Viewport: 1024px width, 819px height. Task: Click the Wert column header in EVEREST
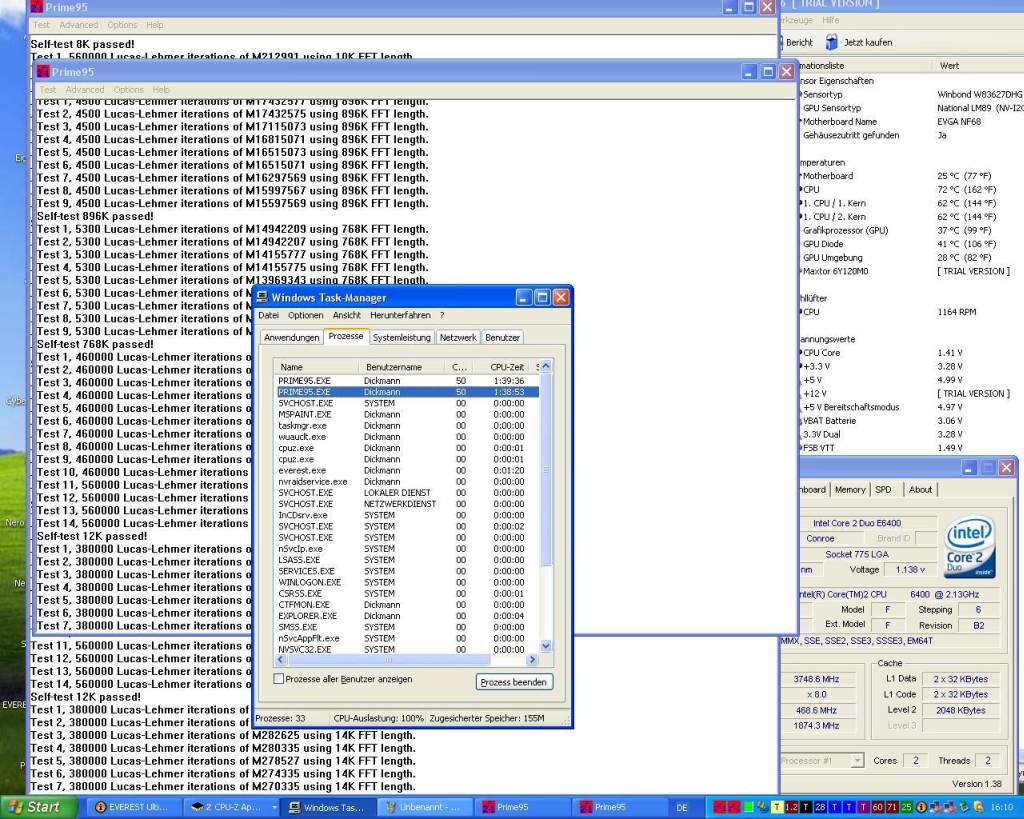tap(978, 65)
